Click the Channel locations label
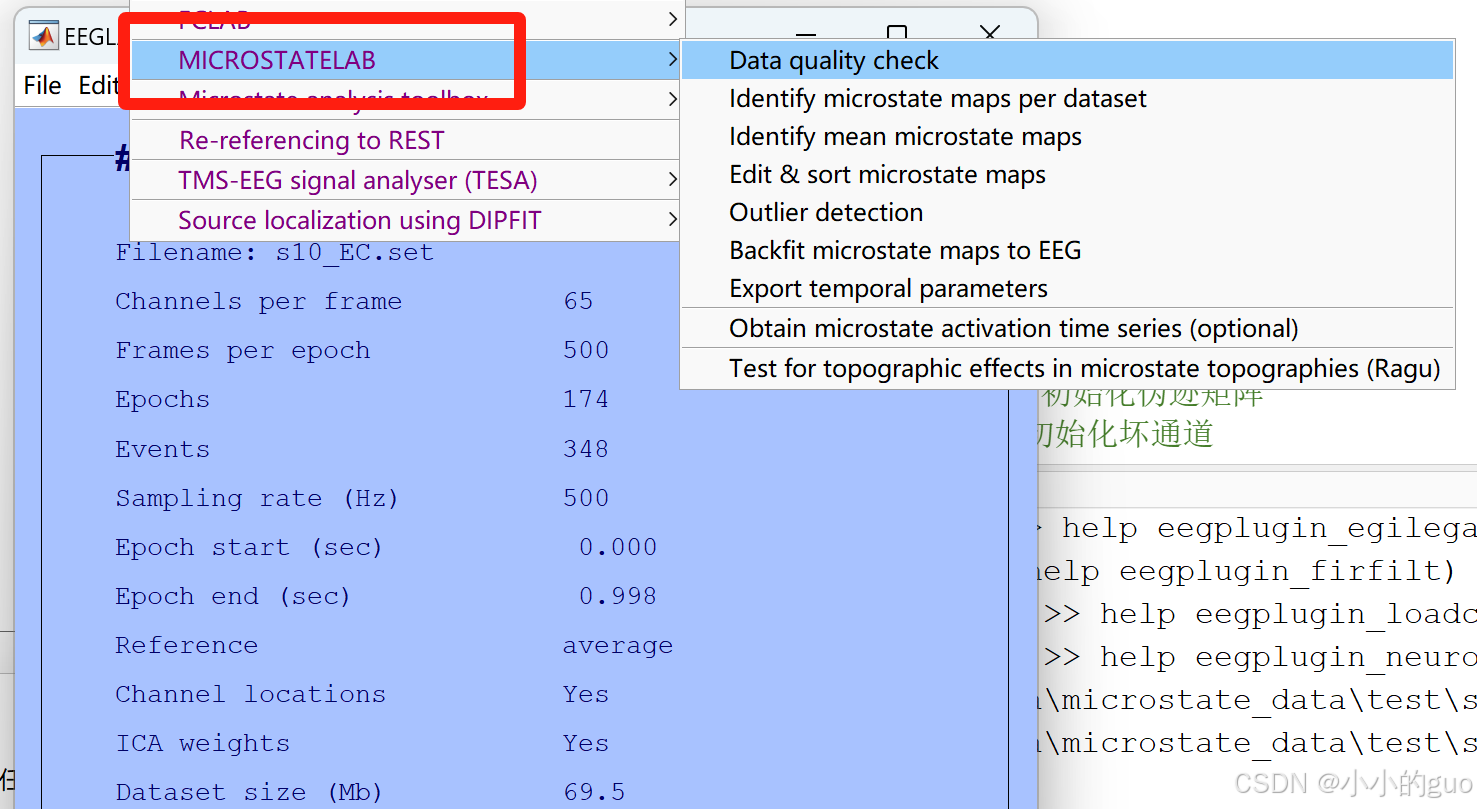1477x809 pixels. click(250, 694)
